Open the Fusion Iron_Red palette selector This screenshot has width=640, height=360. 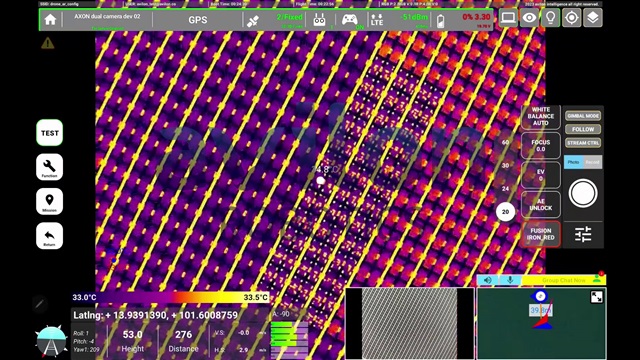click(540, 234)
